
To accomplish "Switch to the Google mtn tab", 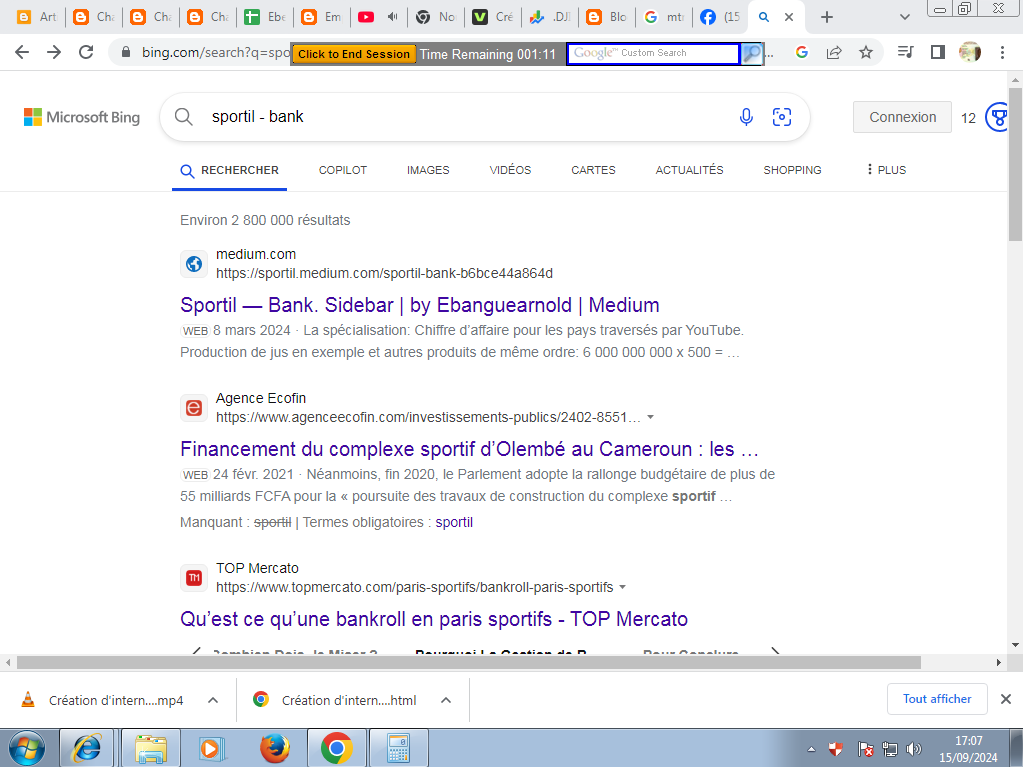I will coord(663,17).
